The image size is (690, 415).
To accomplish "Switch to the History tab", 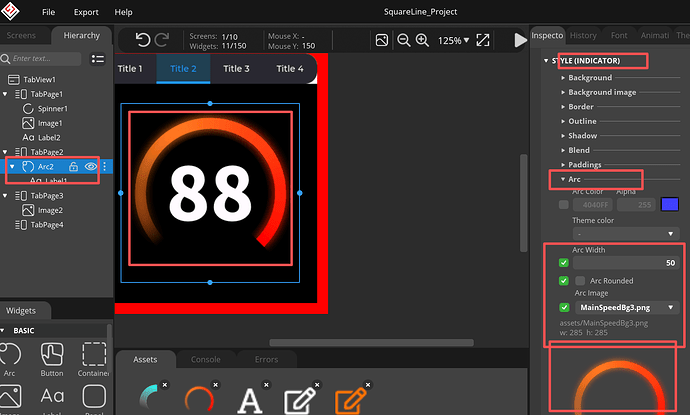I will (585, 35).
